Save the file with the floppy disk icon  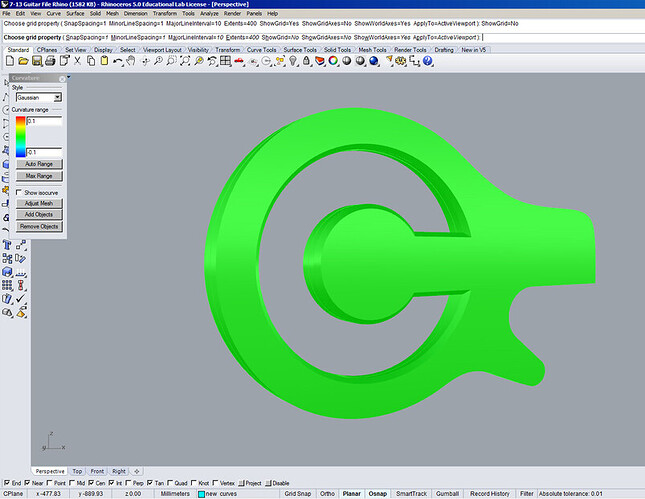(x=37, y=61)
